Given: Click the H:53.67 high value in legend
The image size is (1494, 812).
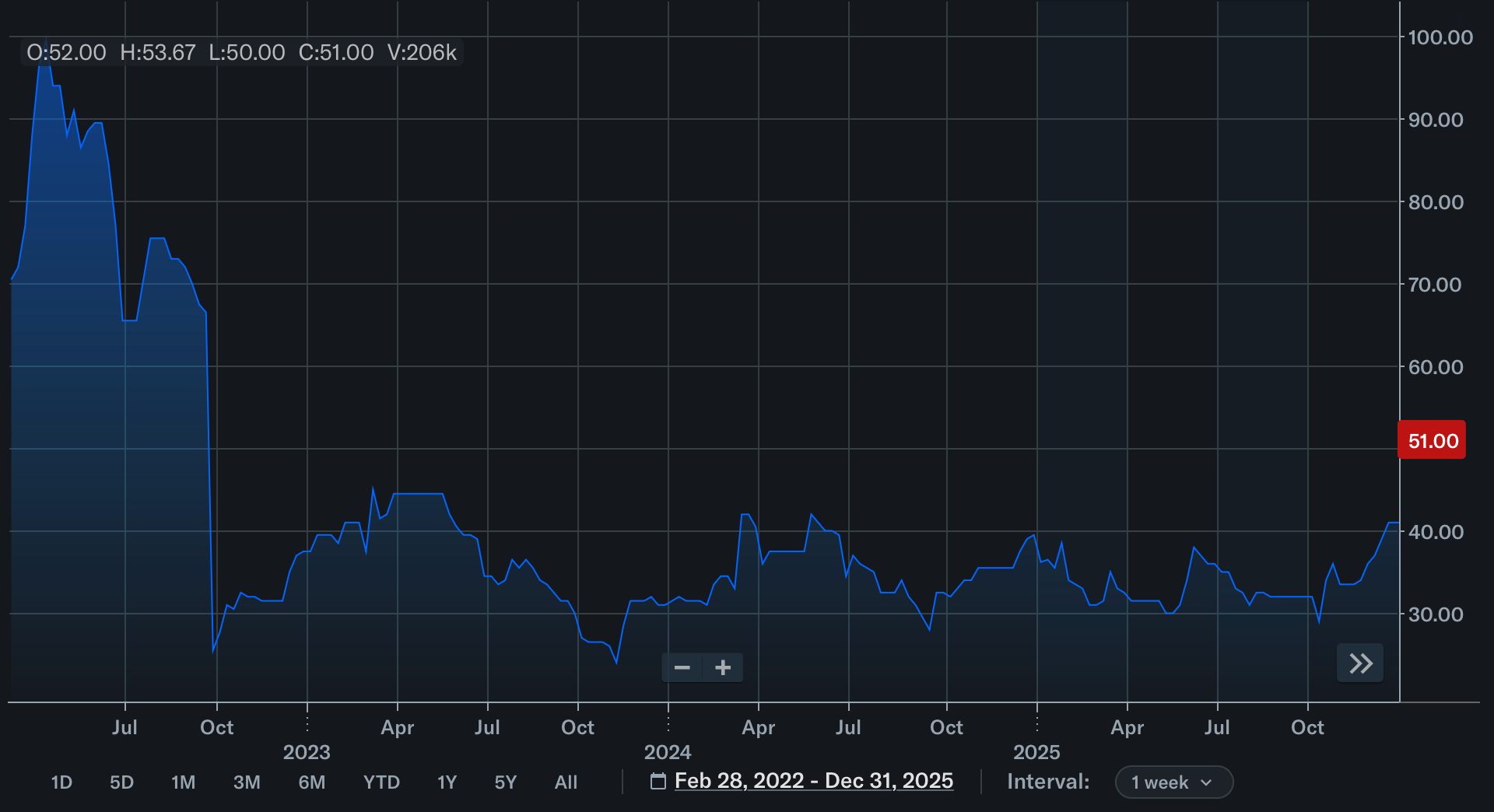Looking at the screenshot, I should click(158, 53).
